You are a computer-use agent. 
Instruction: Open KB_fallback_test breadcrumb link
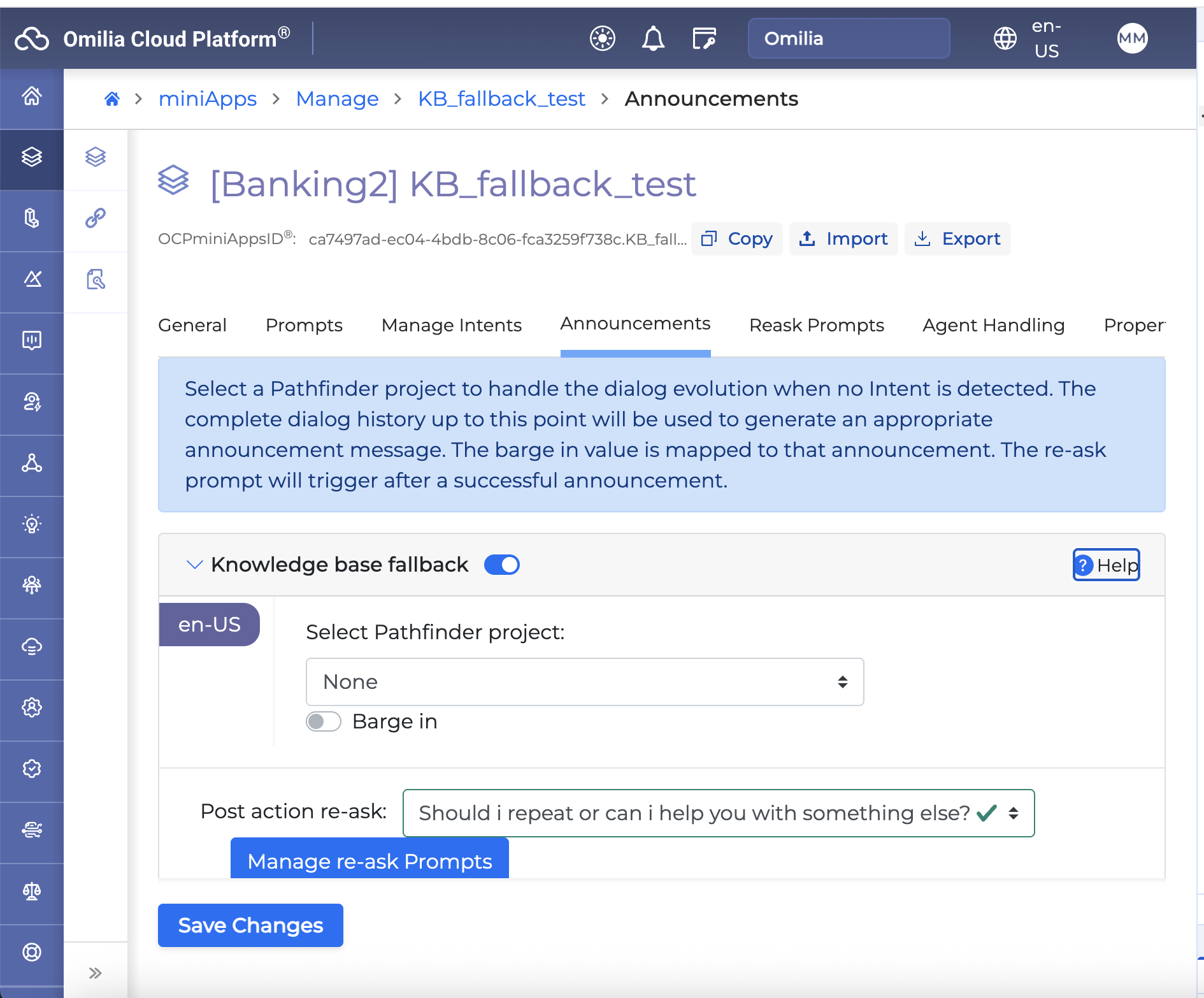pyautogui.click(x=501, y=99)
